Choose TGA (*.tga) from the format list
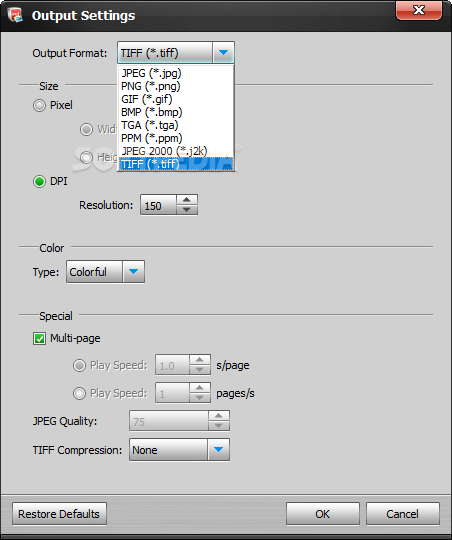The height and width of the screenshot is (540, 452). tap(176, 125)
